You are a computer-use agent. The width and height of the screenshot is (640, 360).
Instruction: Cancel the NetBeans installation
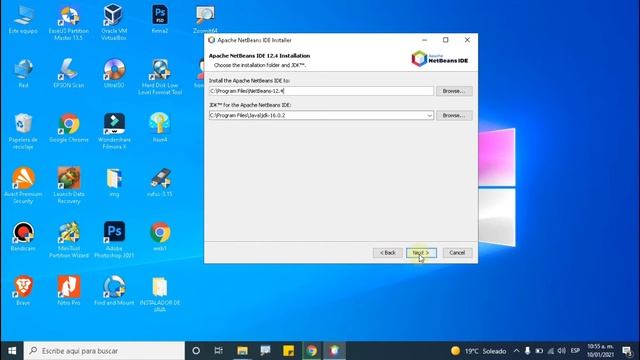pos(457,253)
